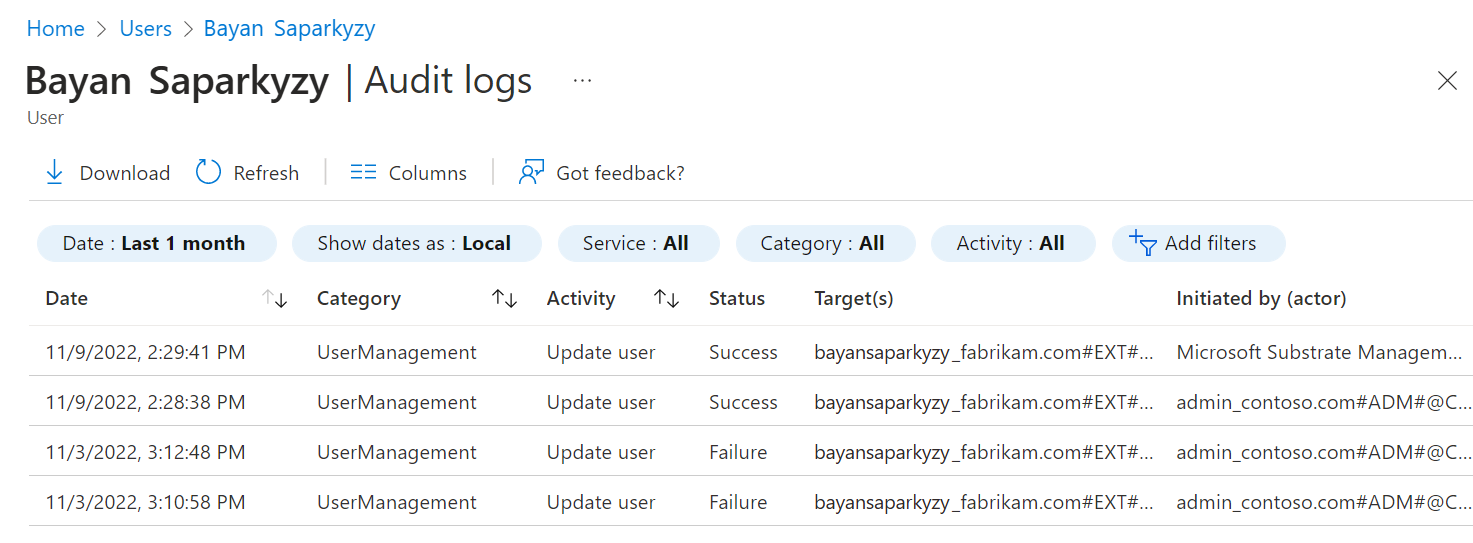Open the Category All filter pill
Image resolution: width=1473 pixels, height=543 pixels.
click(824, 243)
